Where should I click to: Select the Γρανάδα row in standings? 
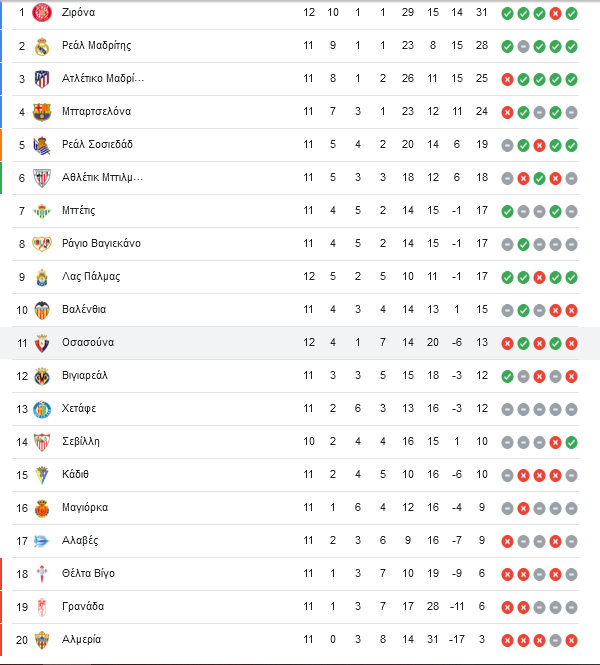click(295, 607)
